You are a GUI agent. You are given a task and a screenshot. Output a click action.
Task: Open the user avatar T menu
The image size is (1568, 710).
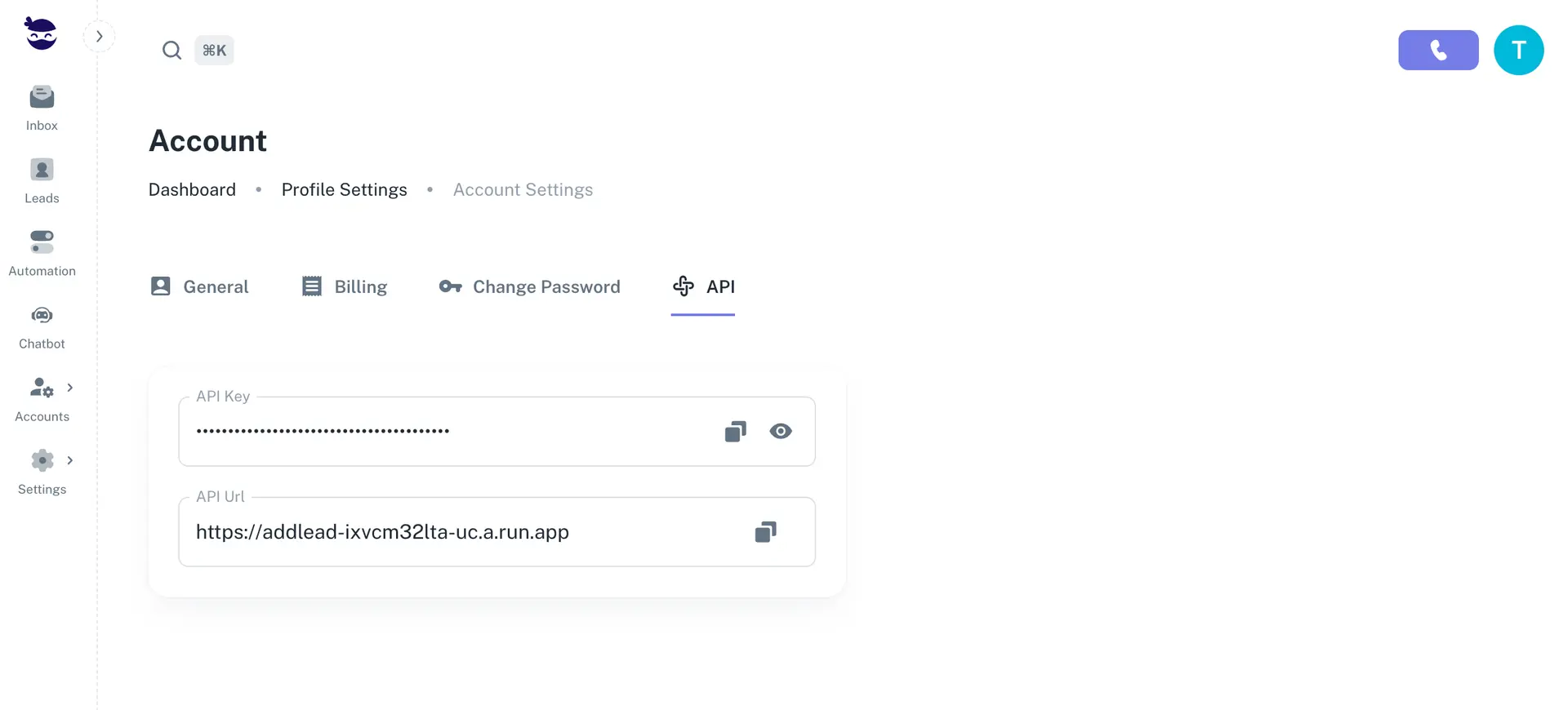pos(1518,51)
